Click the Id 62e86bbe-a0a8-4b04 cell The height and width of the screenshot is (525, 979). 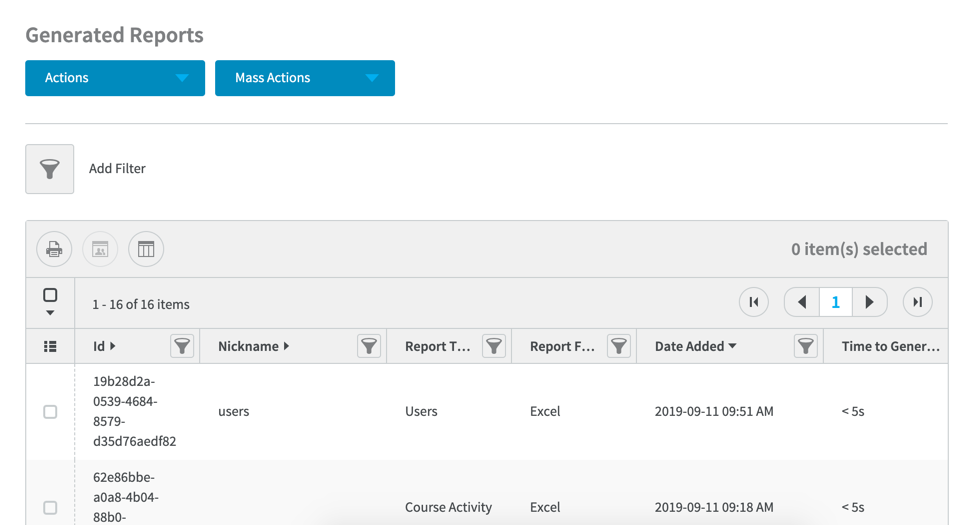click(x=126, y=498)
